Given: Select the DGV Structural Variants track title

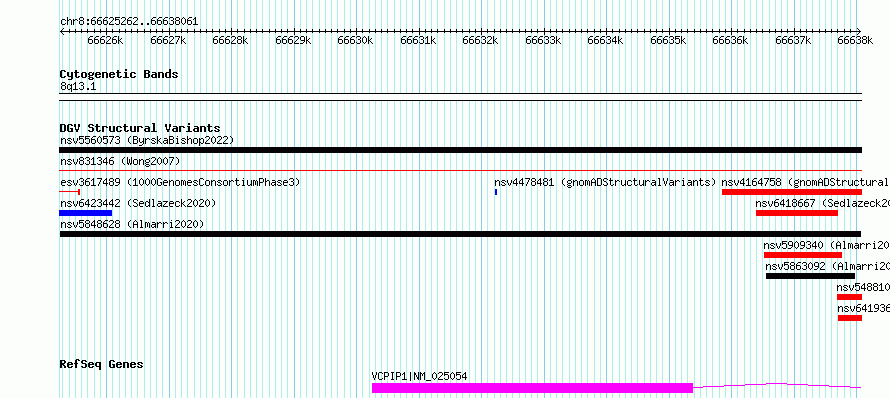Looking at the screenshot, I should 140,128.
